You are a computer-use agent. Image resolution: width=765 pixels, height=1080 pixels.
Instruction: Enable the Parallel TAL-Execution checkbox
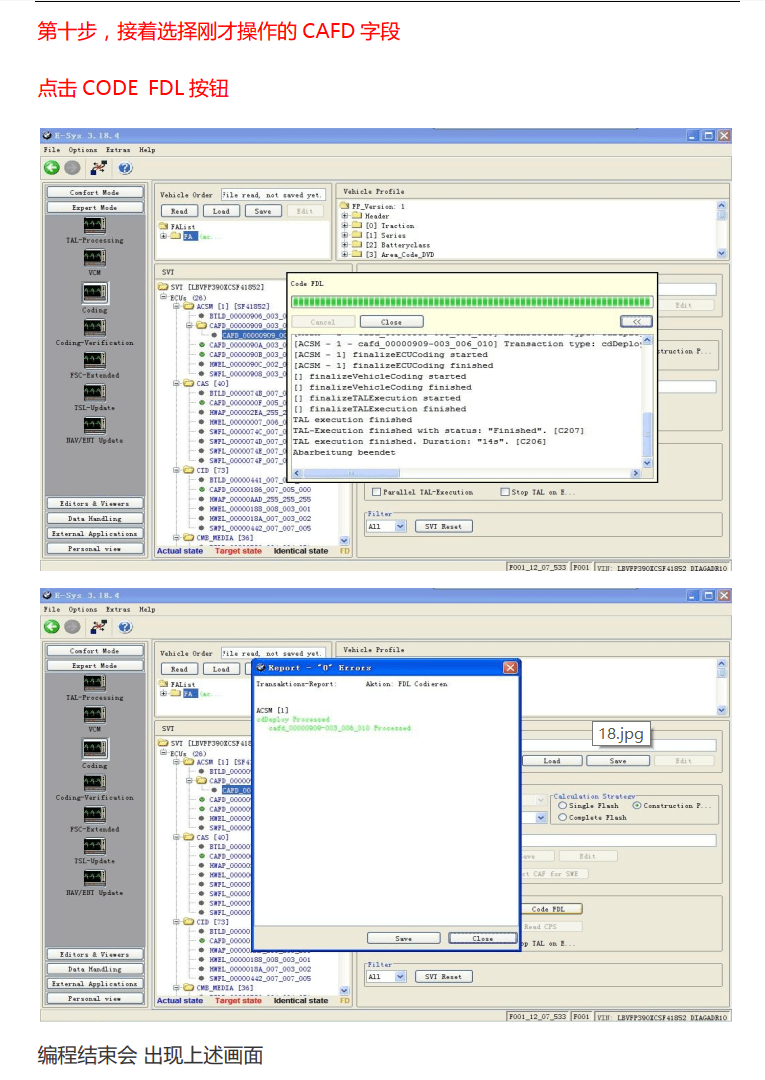click(x=376, y=492)
